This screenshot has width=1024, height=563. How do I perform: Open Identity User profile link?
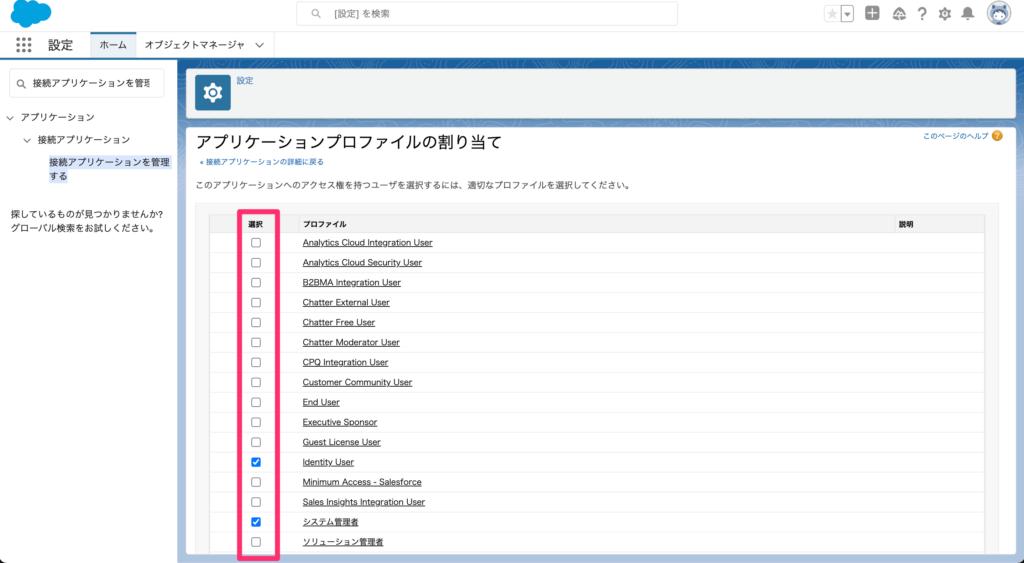coord(328,462)
